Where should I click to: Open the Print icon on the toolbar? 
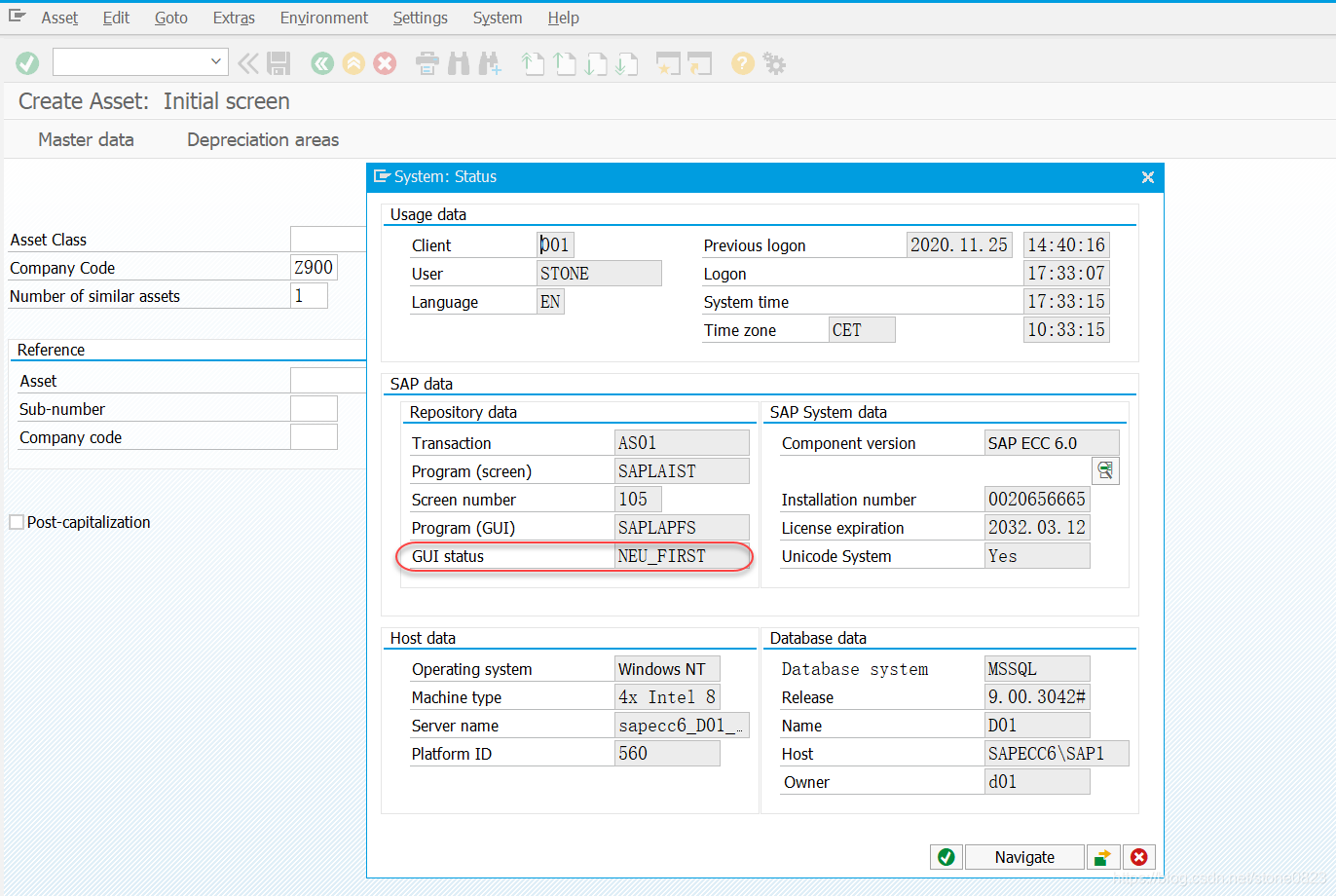coord(427,62)
